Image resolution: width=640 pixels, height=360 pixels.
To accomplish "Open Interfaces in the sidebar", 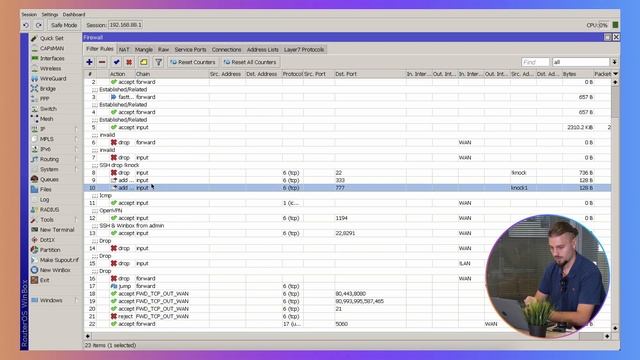I will (52, 58).
